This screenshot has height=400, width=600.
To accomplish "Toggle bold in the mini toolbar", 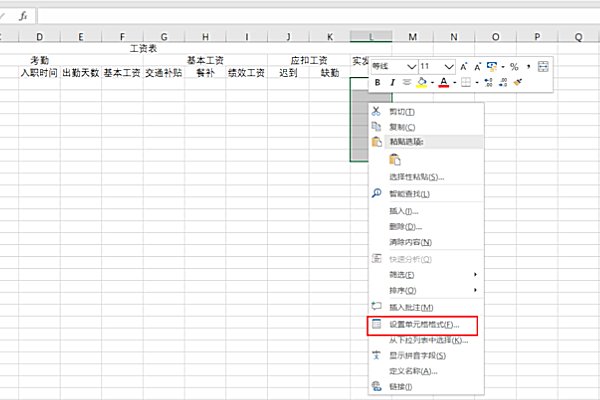I will pyautogui.click(x=378, y=82).
